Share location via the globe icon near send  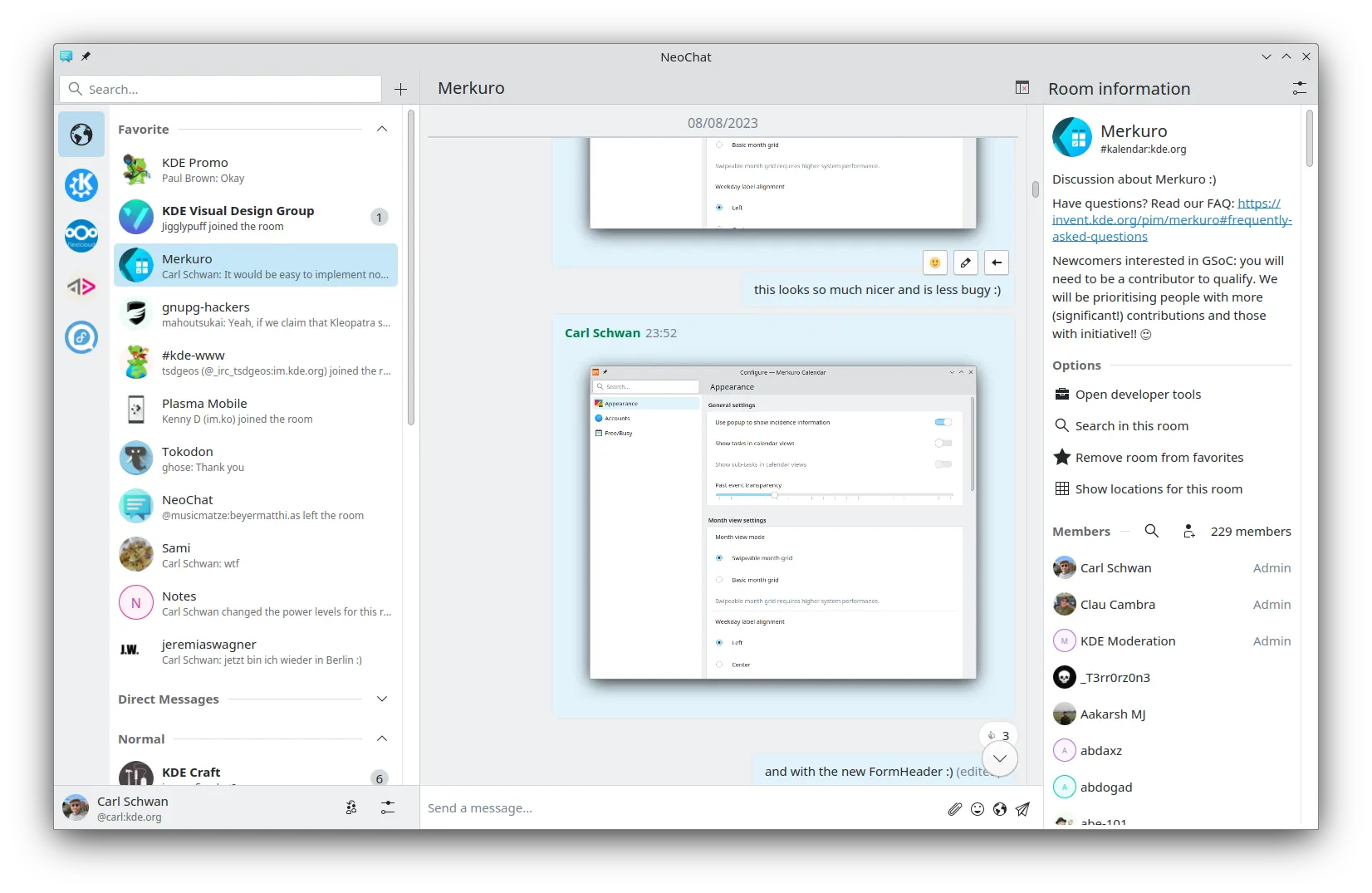tap(999, 808)
